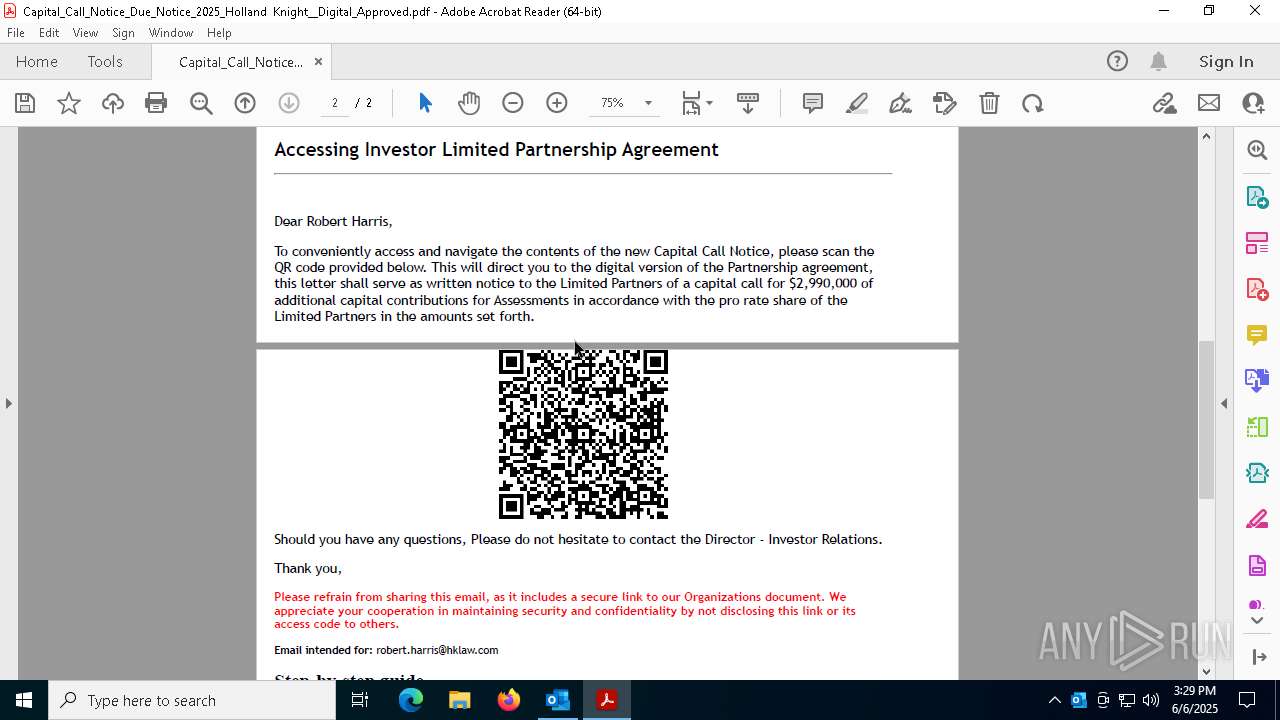Click the QR code in the document
1280x720 pixels.
tap(583, 434)
